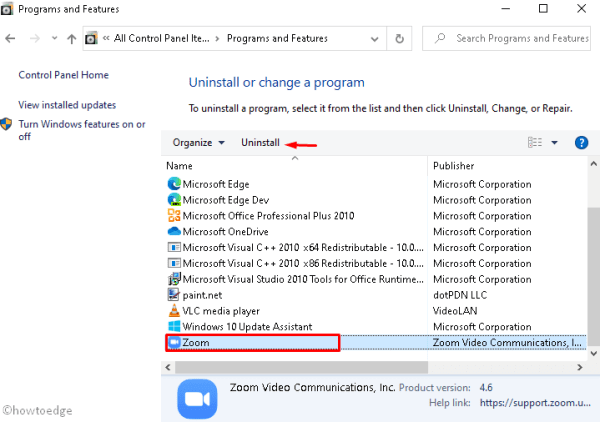Screen dimensions: 600x422
Task: Click the horizontal scrollbar left arrow
Action: (168, 367)
